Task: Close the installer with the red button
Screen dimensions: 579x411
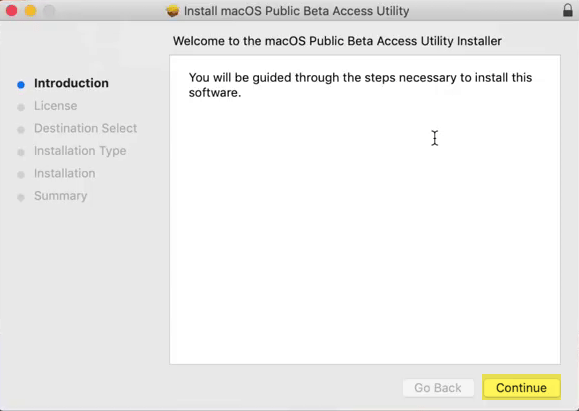Action: [12, 11]
